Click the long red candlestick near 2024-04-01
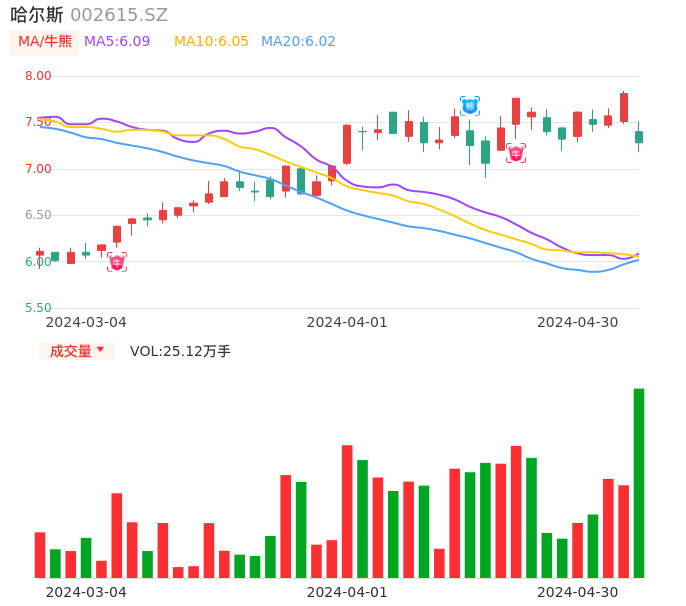The width and height of the screenshot is (686, 606). (347, 144)
